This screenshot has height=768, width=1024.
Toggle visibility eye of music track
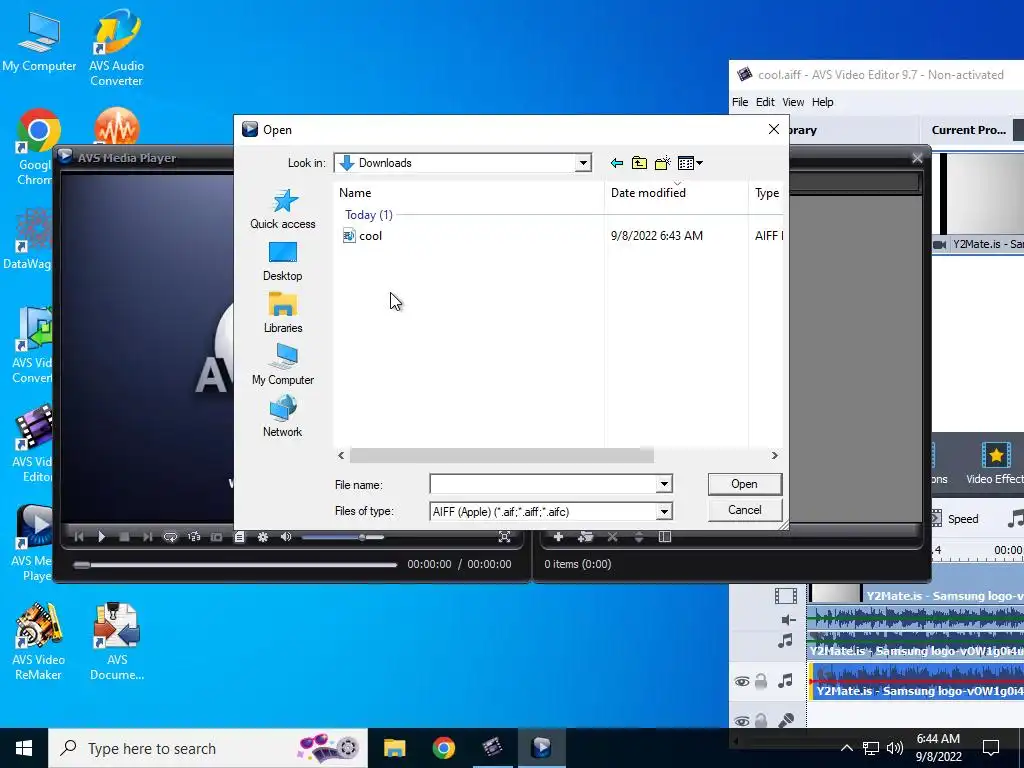(742, 682)
